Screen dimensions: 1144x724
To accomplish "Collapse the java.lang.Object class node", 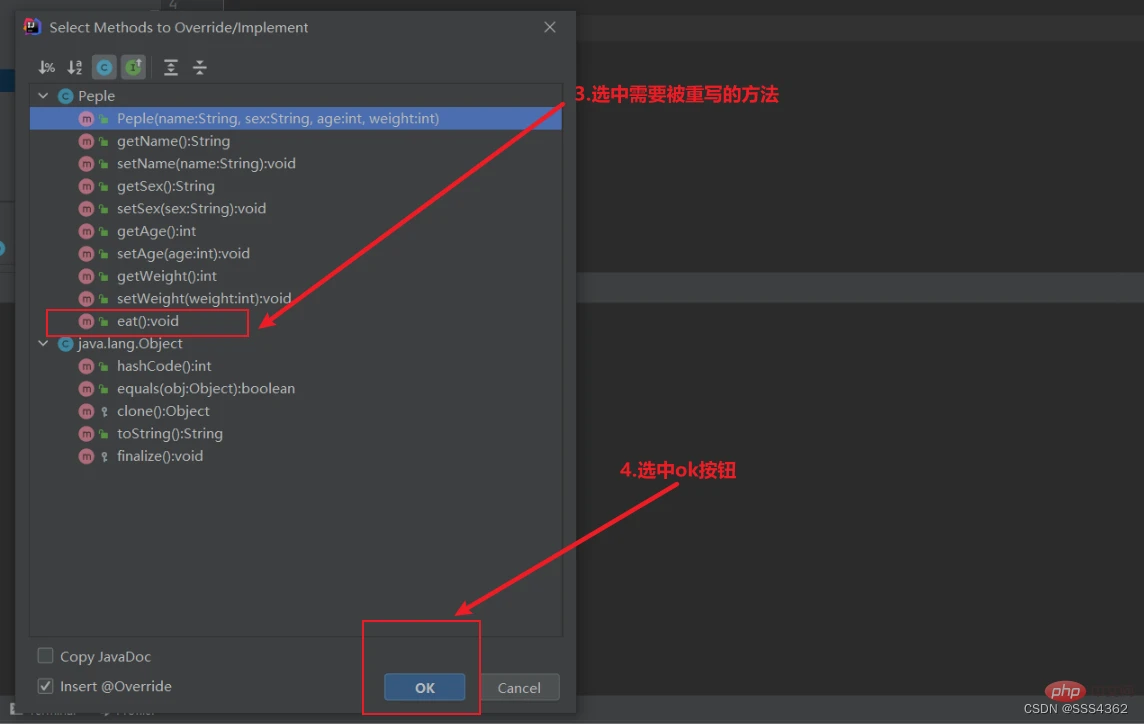I will click(x=43, y=343).
